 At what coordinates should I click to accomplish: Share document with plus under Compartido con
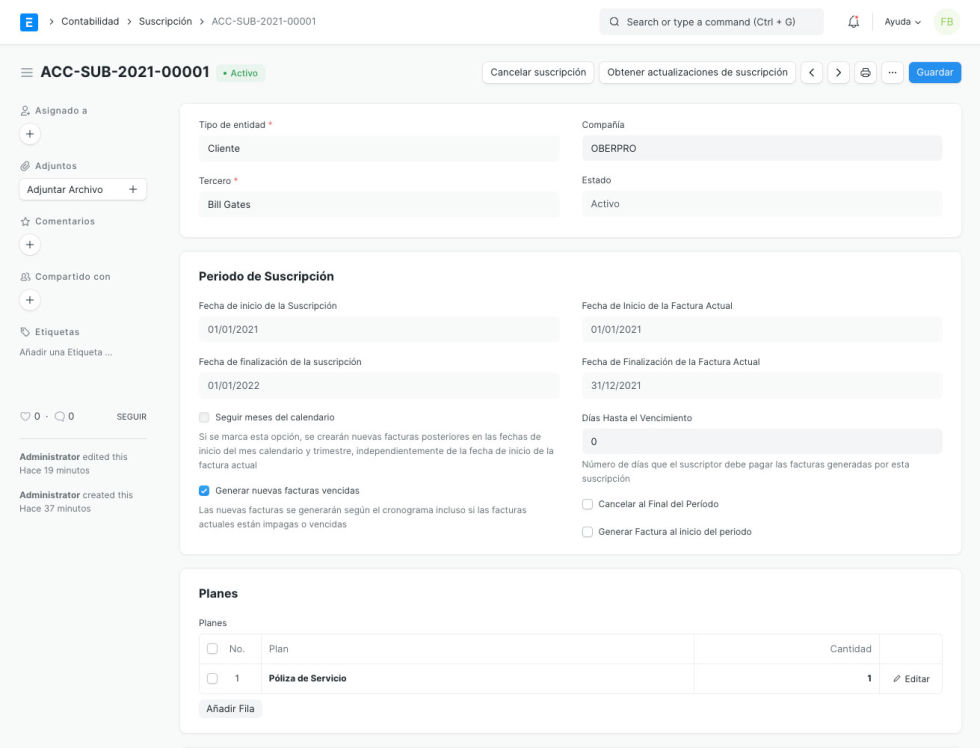[30, 300]
